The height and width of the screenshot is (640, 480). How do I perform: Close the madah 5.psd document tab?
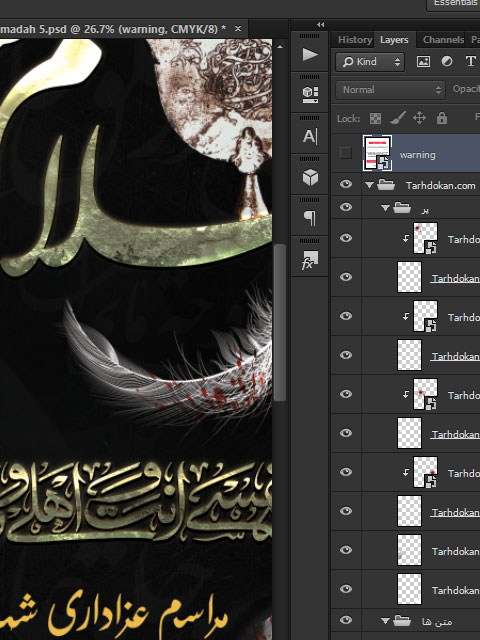238,29
